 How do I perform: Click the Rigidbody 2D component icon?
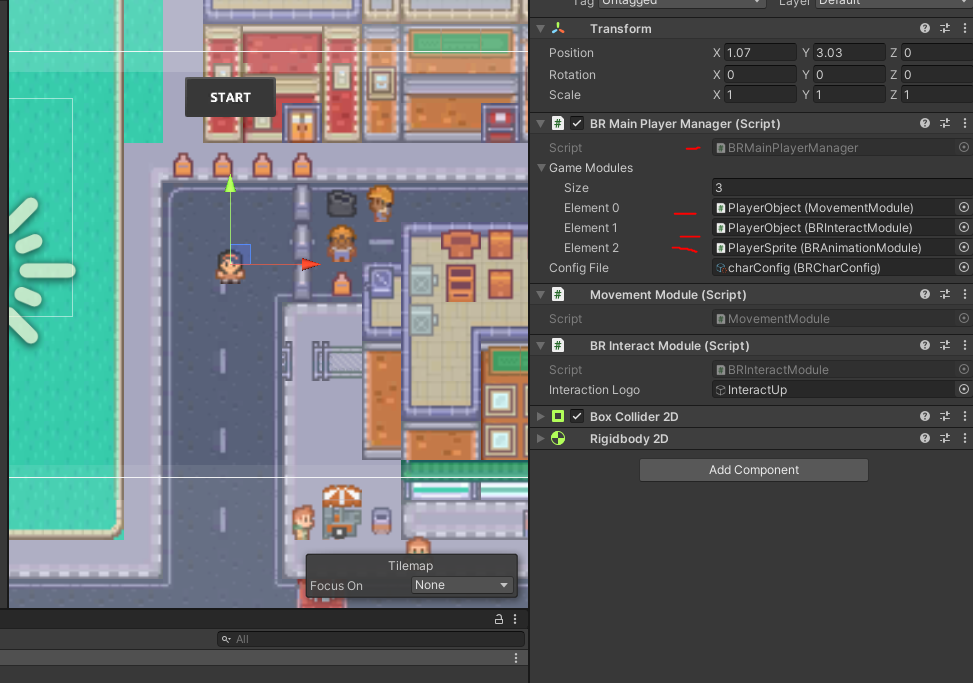click(558, 439)
